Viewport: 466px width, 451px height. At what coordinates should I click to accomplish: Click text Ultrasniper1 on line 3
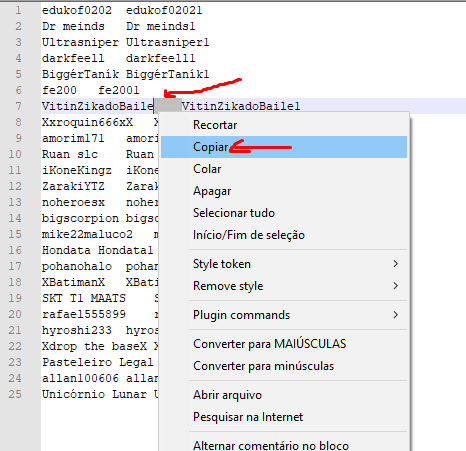(168, 42)
